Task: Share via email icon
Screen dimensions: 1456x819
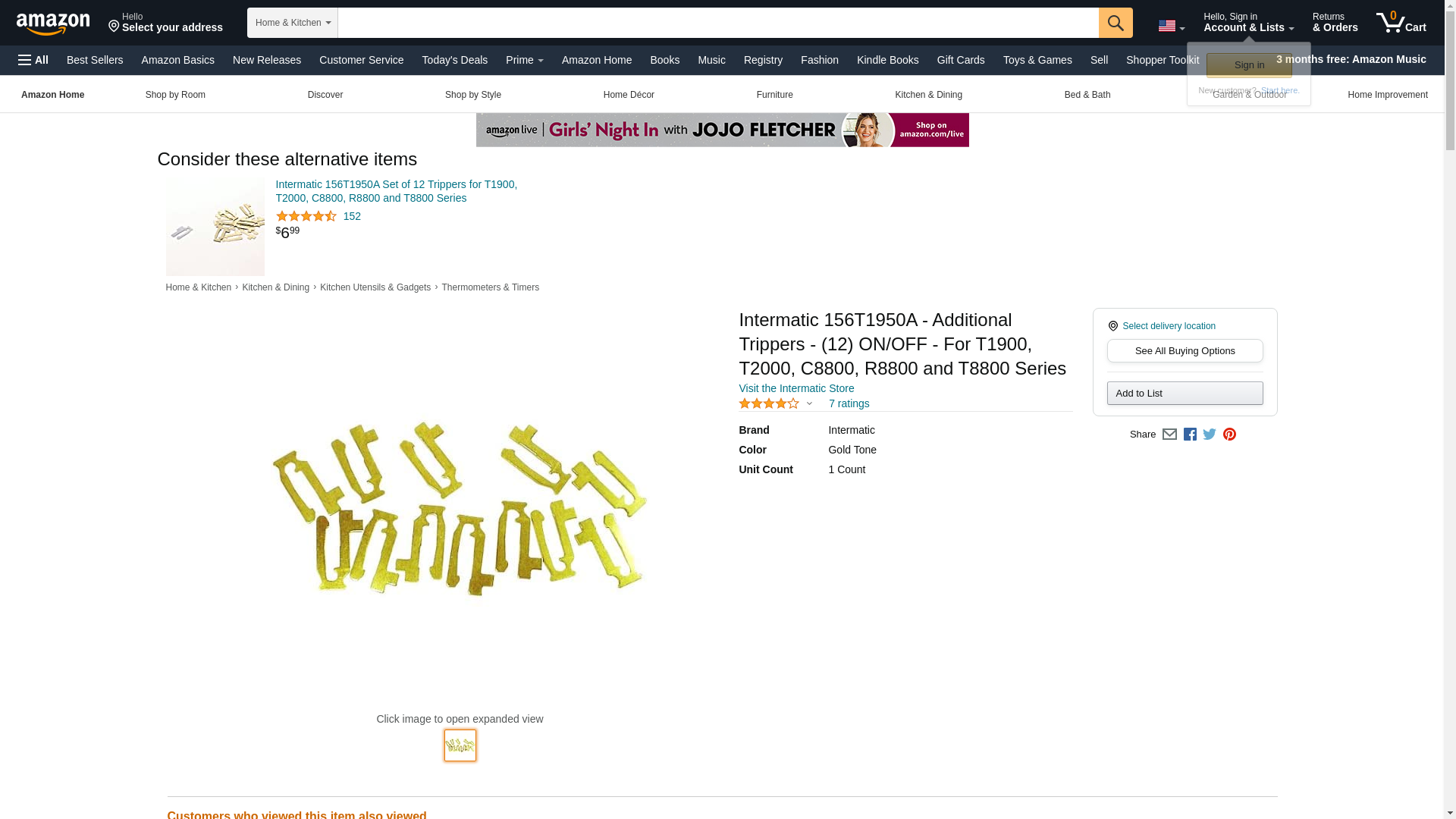Action: coord(1169,435)
